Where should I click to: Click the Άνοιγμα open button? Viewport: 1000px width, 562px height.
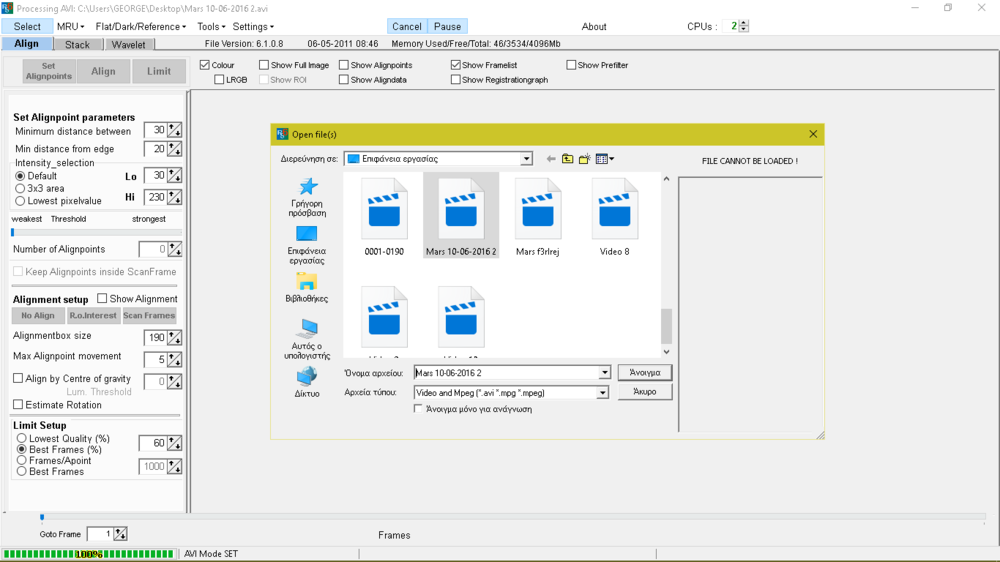[x=644, y=372]
